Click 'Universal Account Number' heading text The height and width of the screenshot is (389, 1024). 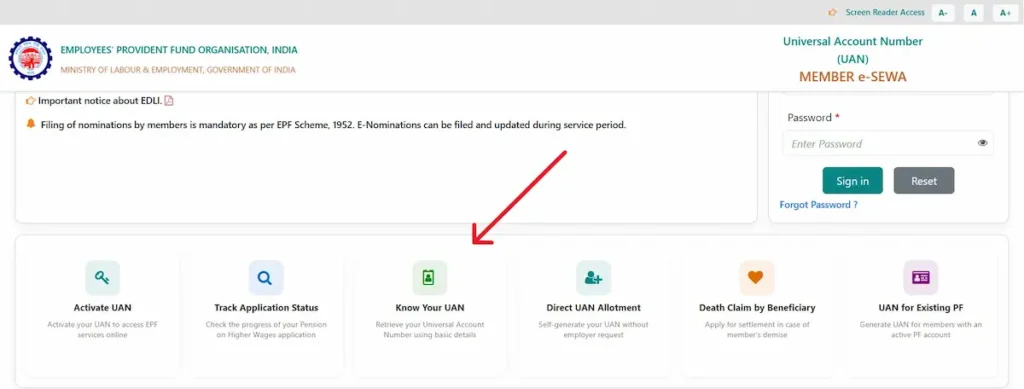(x=852, y=41)
